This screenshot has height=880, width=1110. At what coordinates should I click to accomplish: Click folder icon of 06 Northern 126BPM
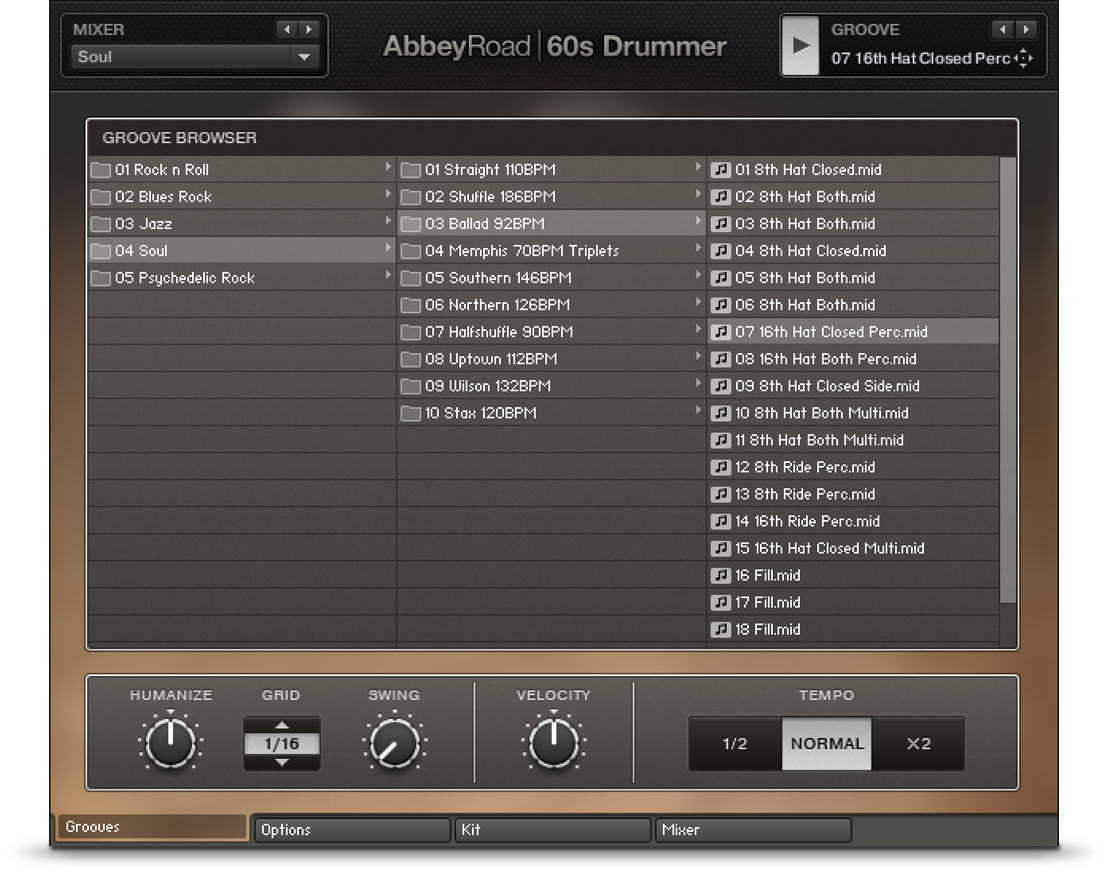click(411, 305)
